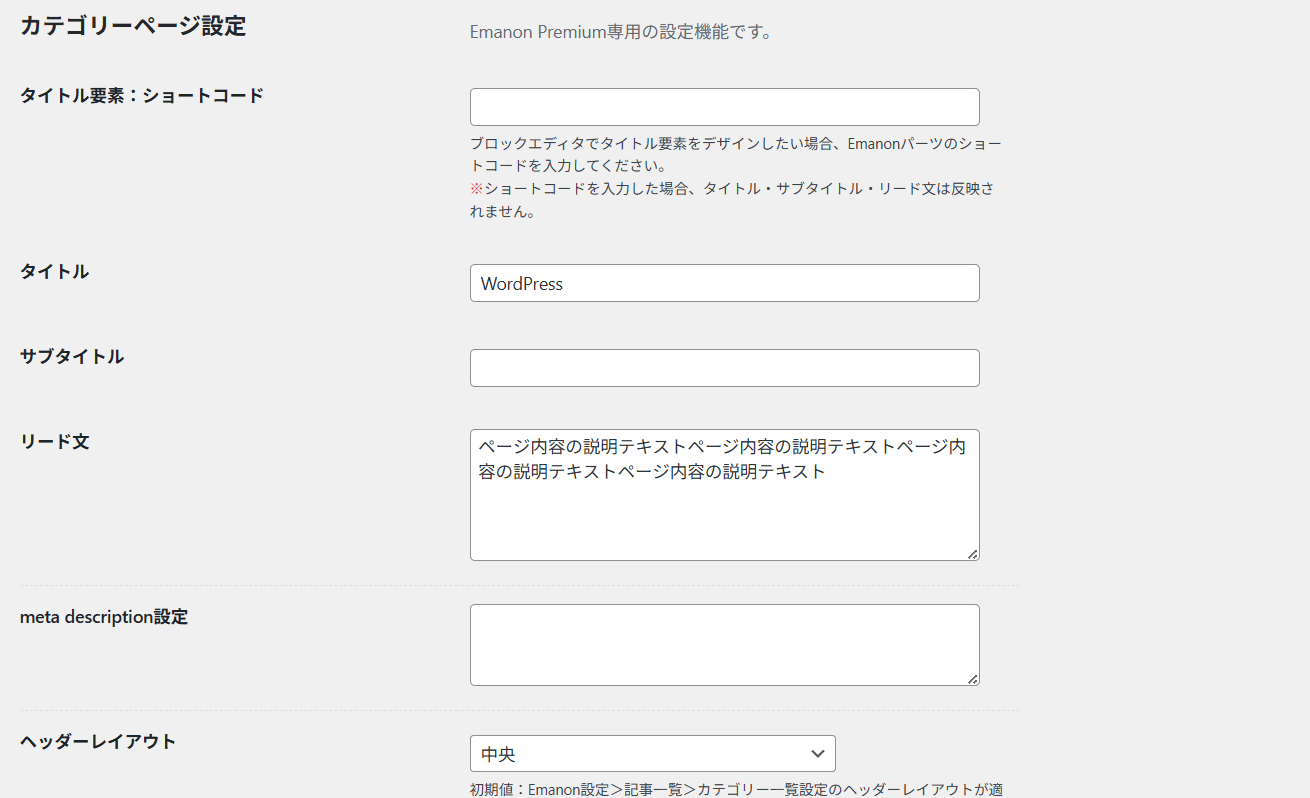Image resolution: width=1310 pixels, height=798 pixels.
Task: Focus the empty サブタイトル input box
Action: [724, 368]
